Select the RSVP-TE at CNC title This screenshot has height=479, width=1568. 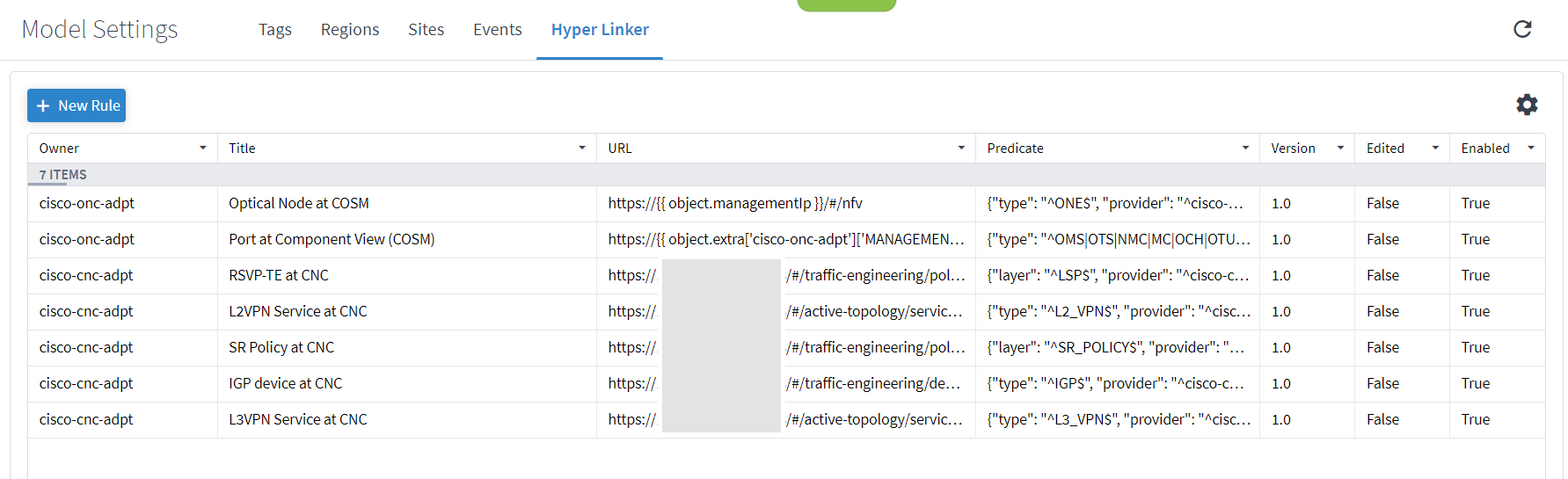pyautogui.click(x=279, y=275)
